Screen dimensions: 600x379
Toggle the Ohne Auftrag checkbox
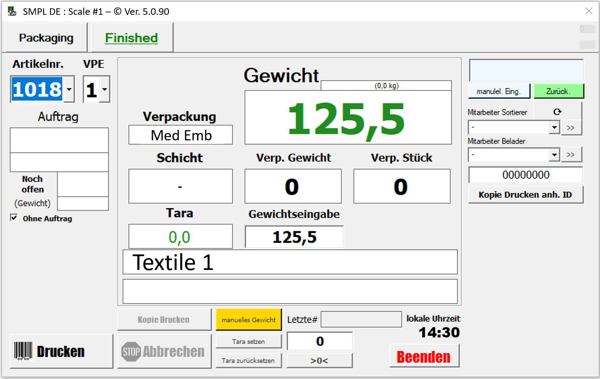pos(14,218)
